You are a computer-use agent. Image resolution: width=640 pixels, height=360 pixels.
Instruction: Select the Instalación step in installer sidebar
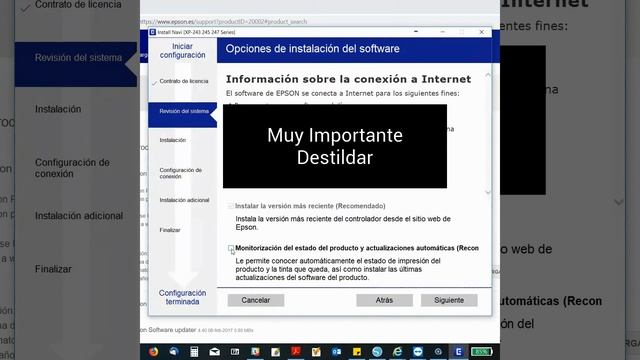tap(173, 140)
